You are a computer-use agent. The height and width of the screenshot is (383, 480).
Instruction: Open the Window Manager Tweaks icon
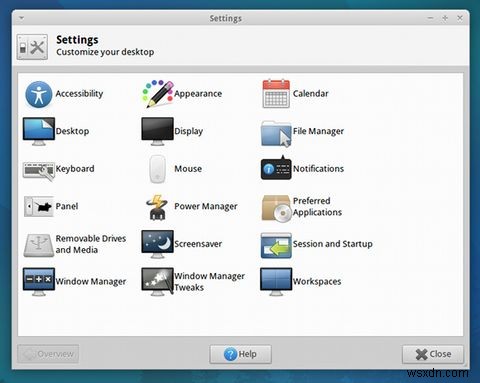click(x=157, y=282)
